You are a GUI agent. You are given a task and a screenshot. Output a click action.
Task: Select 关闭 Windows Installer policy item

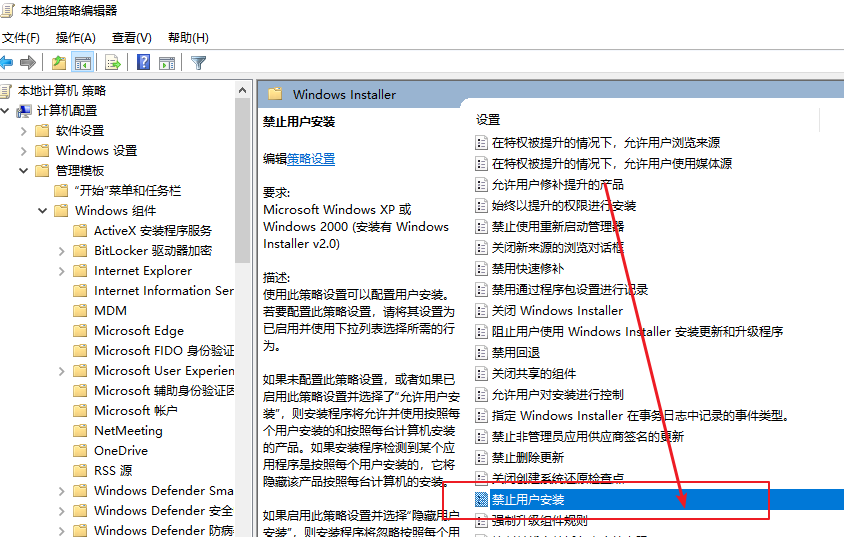(x=556, y=311)
